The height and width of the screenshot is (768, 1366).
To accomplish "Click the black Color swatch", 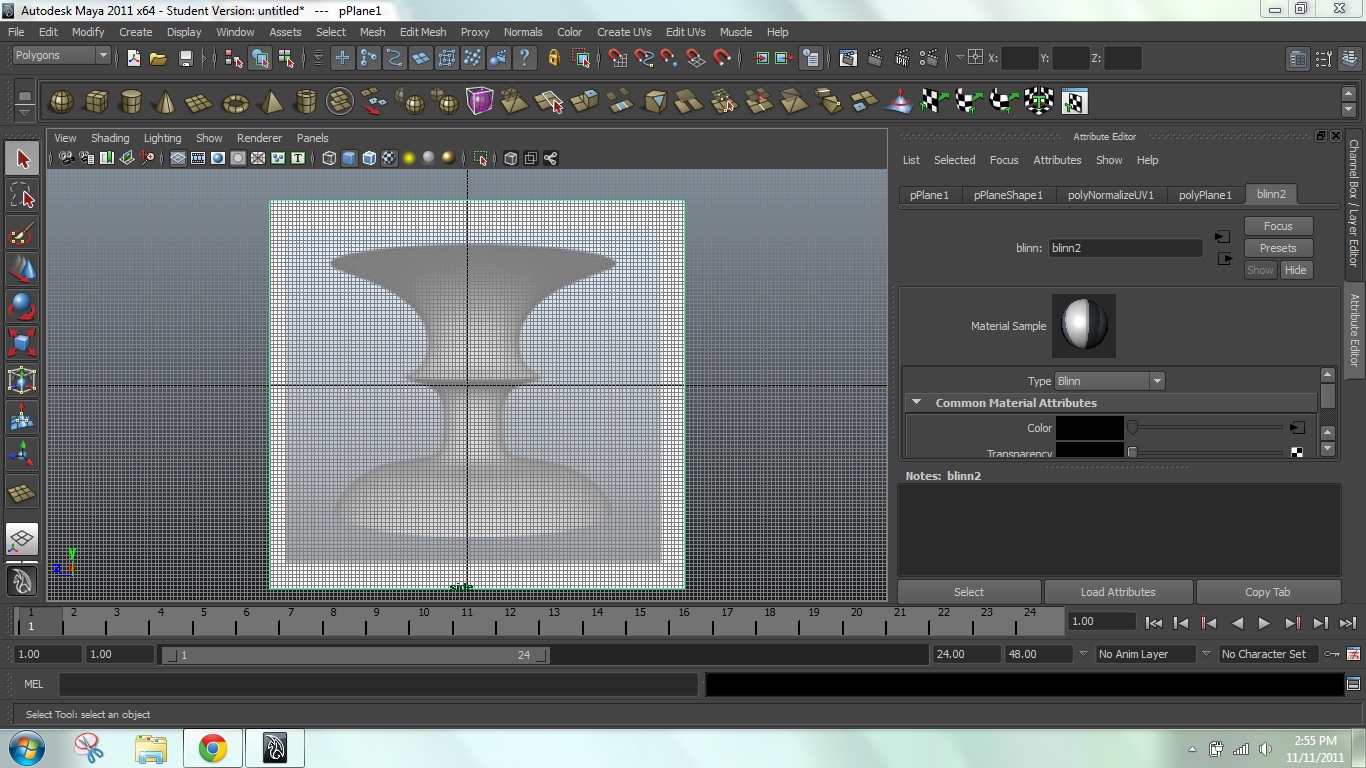I will tap(1090, 428).
